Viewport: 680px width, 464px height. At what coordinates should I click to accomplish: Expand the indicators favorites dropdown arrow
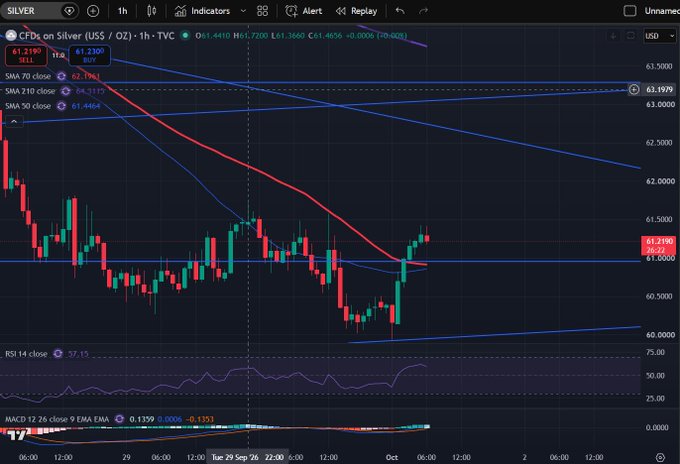(x=243, y=11)
